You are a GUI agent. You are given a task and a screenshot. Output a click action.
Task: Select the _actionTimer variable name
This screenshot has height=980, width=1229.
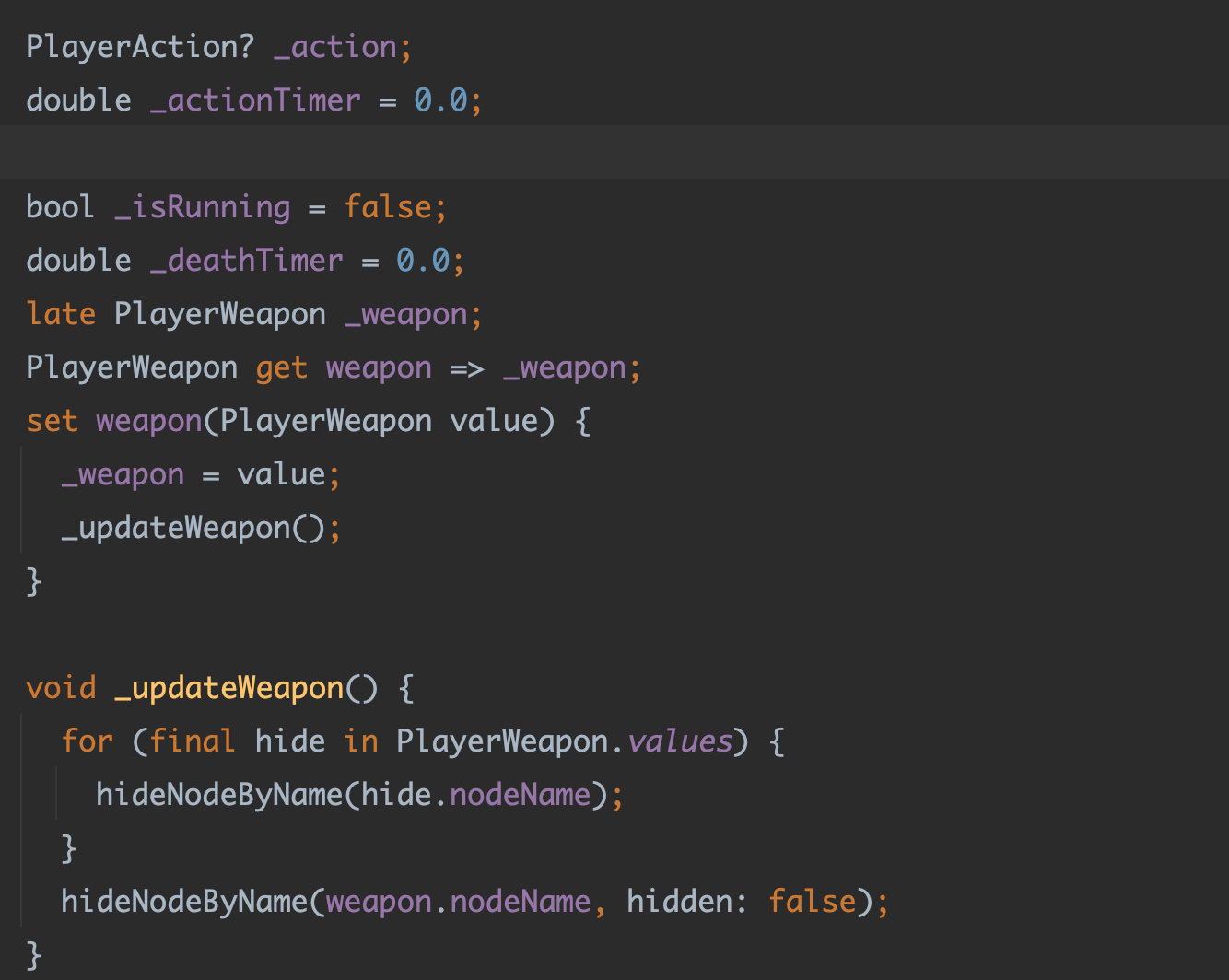[x=255, y=100]
